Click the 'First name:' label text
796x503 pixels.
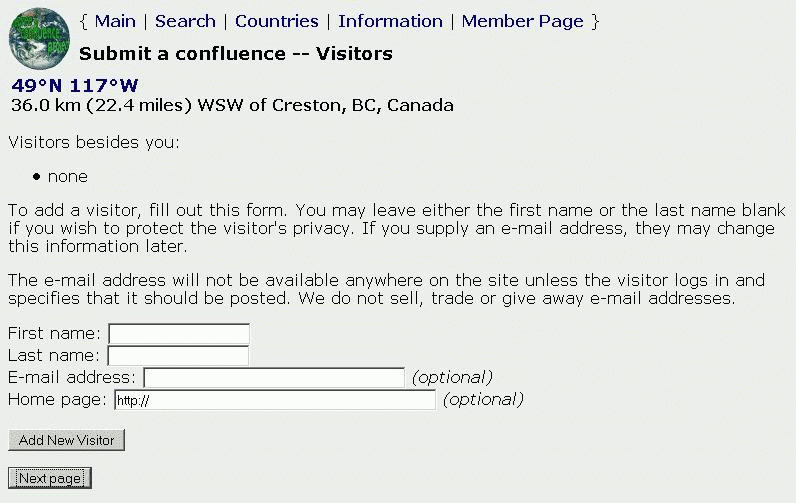(54, 333)
